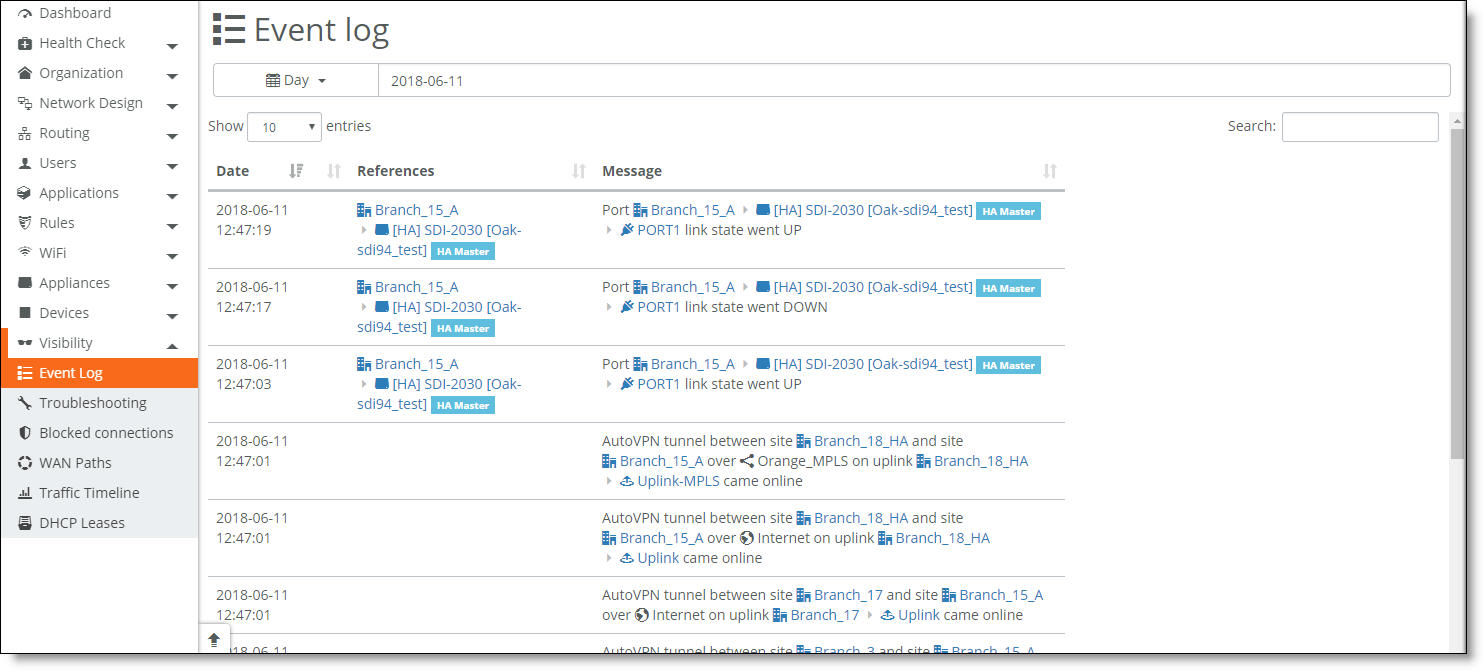The height and width of the screenshot is (670, 1483).
Task: Expand the Network Design menu arrow
Action: click(x=172, y=106)
